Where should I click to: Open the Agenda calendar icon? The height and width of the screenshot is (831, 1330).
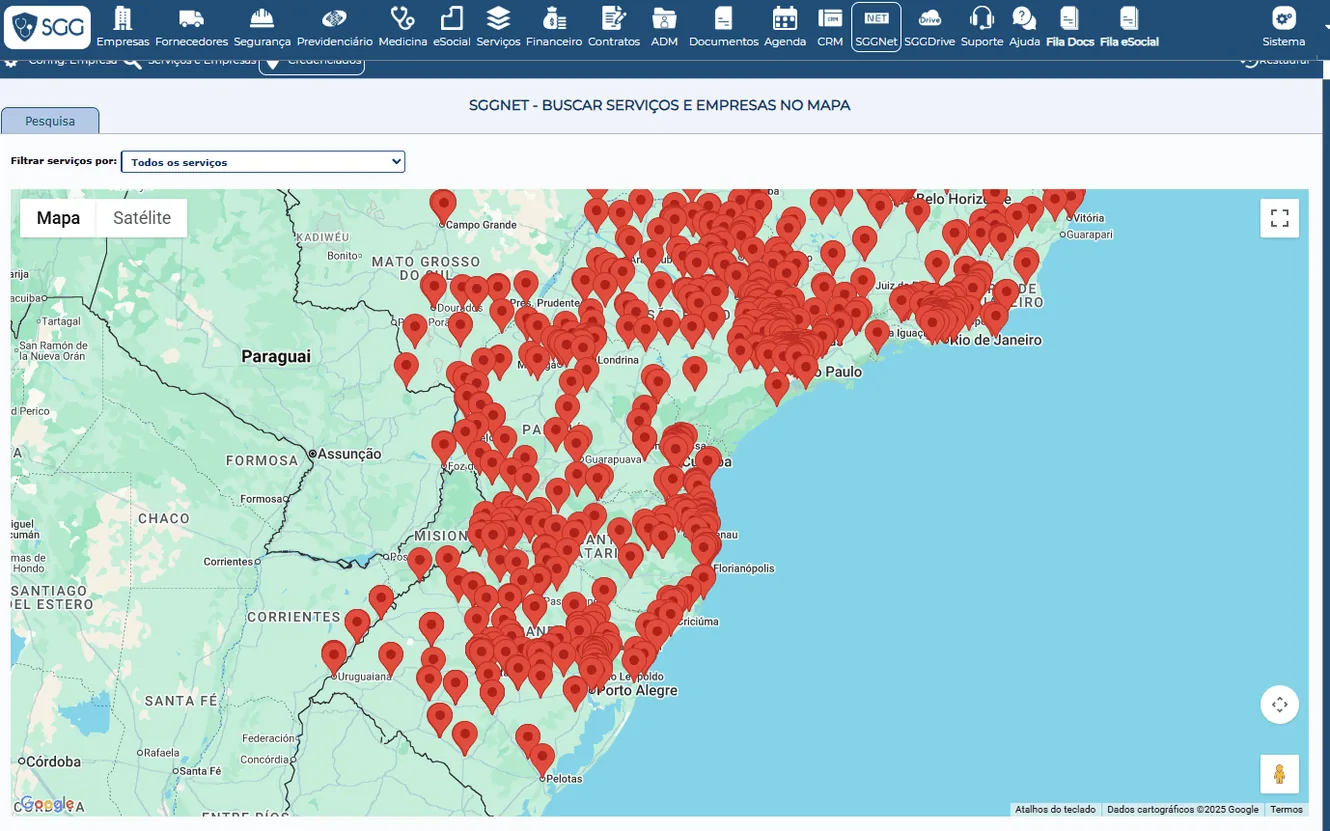[x=785, y=19]
